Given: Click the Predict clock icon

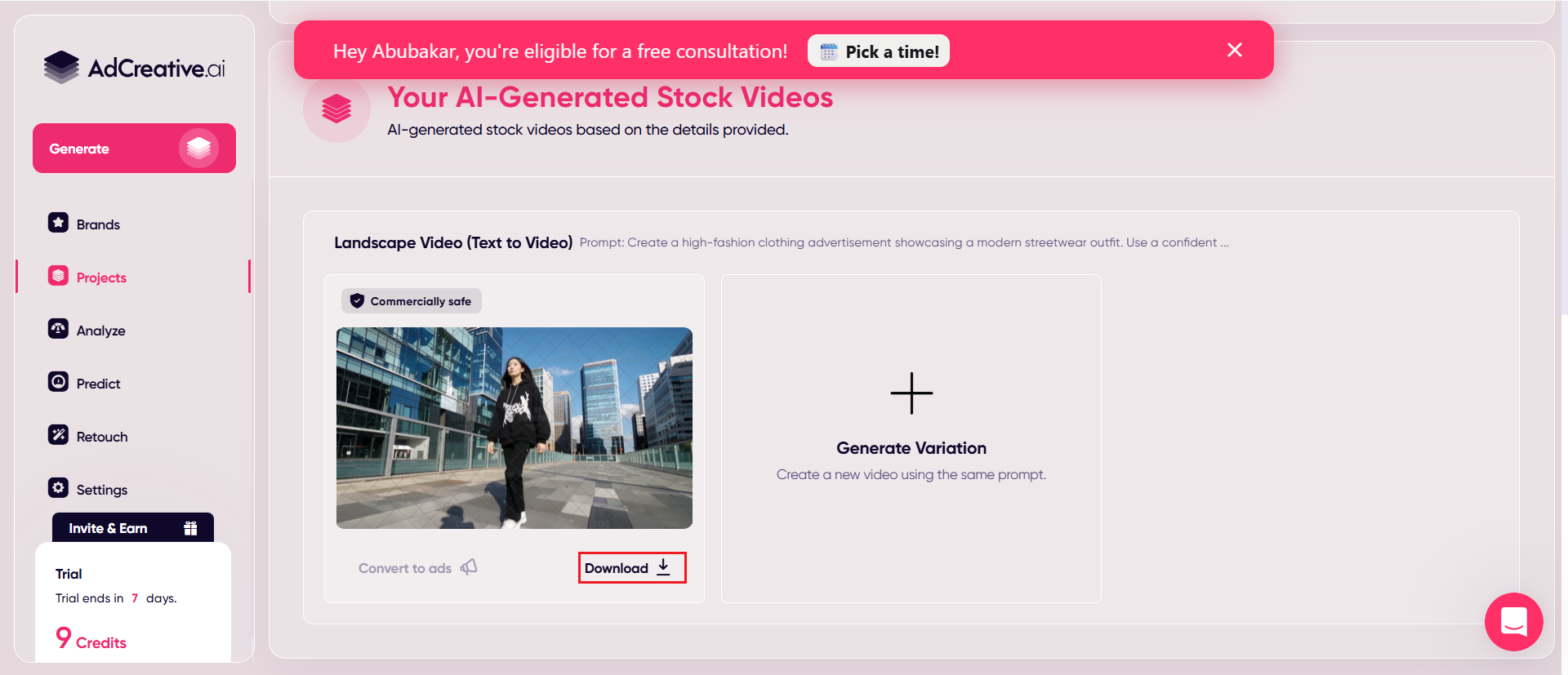Looking at the screenshot, I should [x=58, y=382].
